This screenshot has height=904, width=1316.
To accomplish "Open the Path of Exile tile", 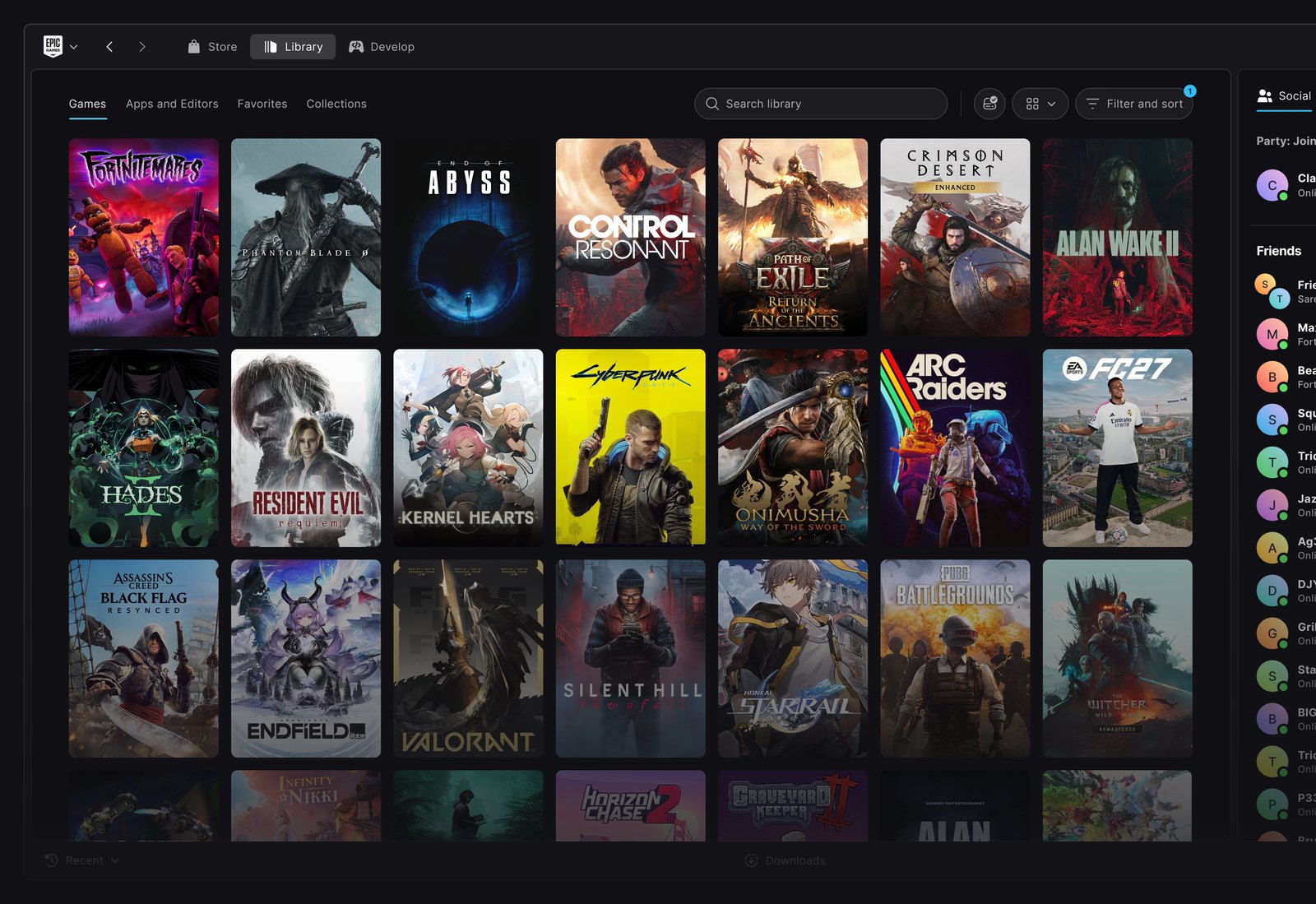I will pos(793,237).
